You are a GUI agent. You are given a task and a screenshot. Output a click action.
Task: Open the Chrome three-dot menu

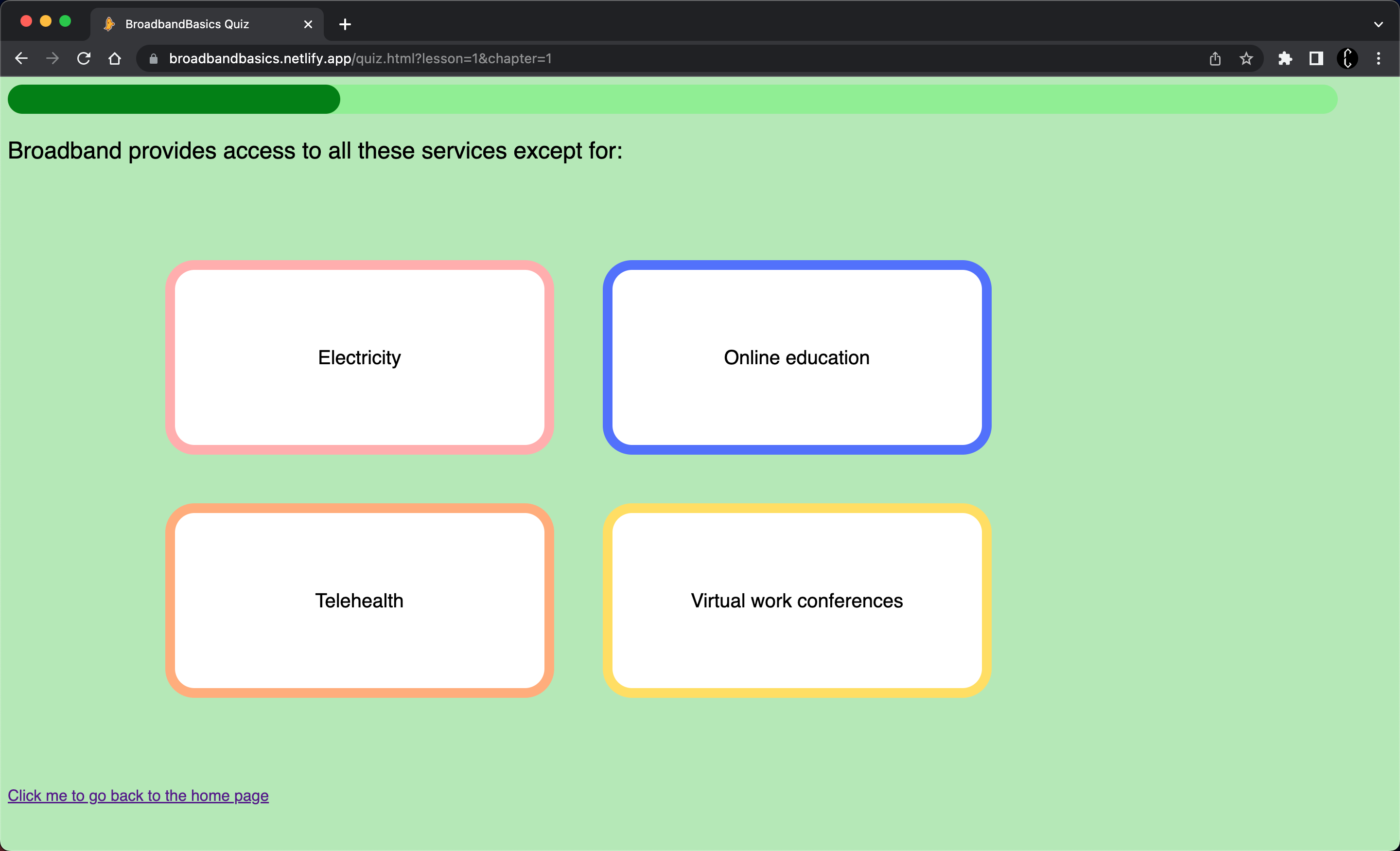1379,58
